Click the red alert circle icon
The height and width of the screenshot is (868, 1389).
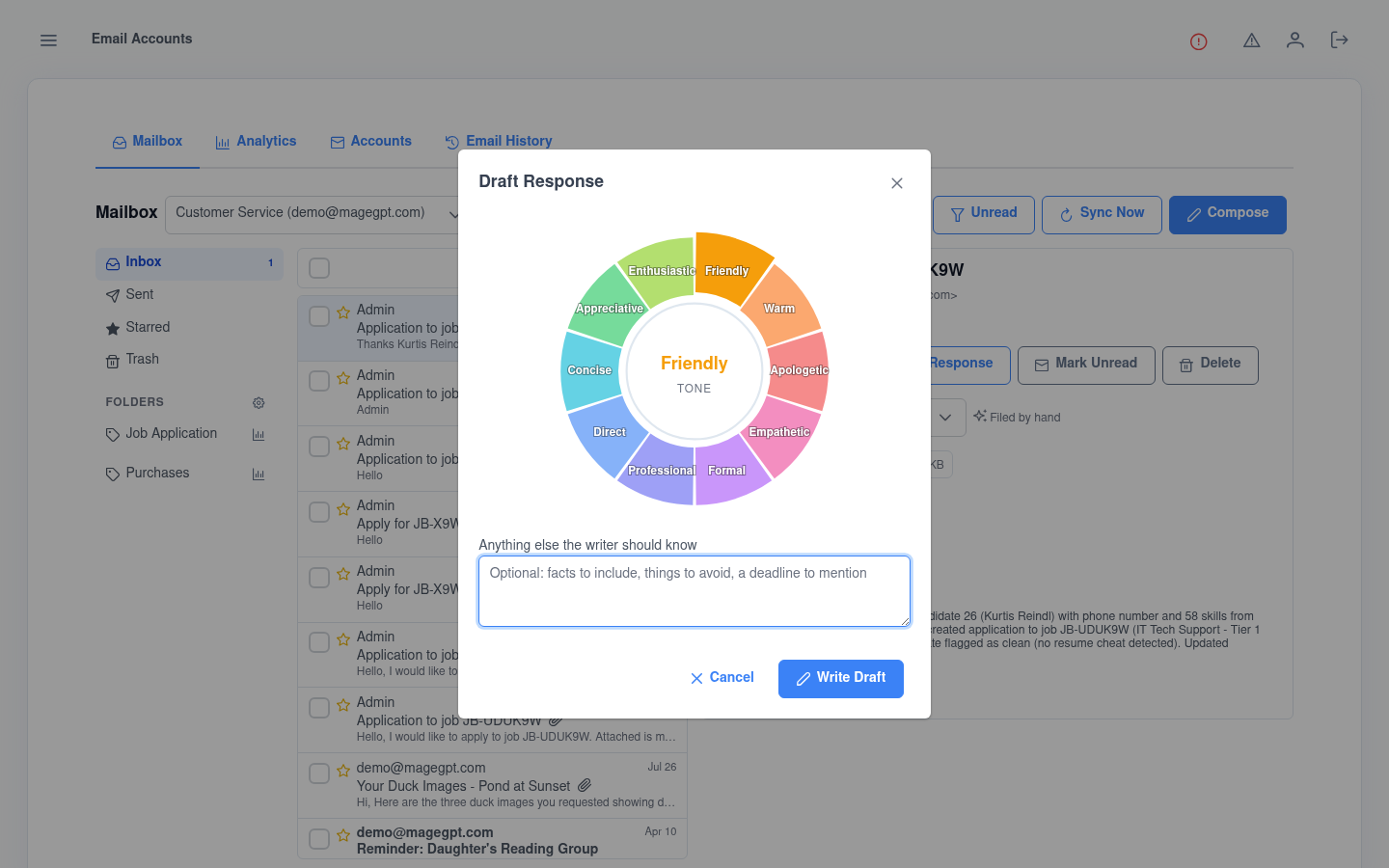tap(1199, 41)
